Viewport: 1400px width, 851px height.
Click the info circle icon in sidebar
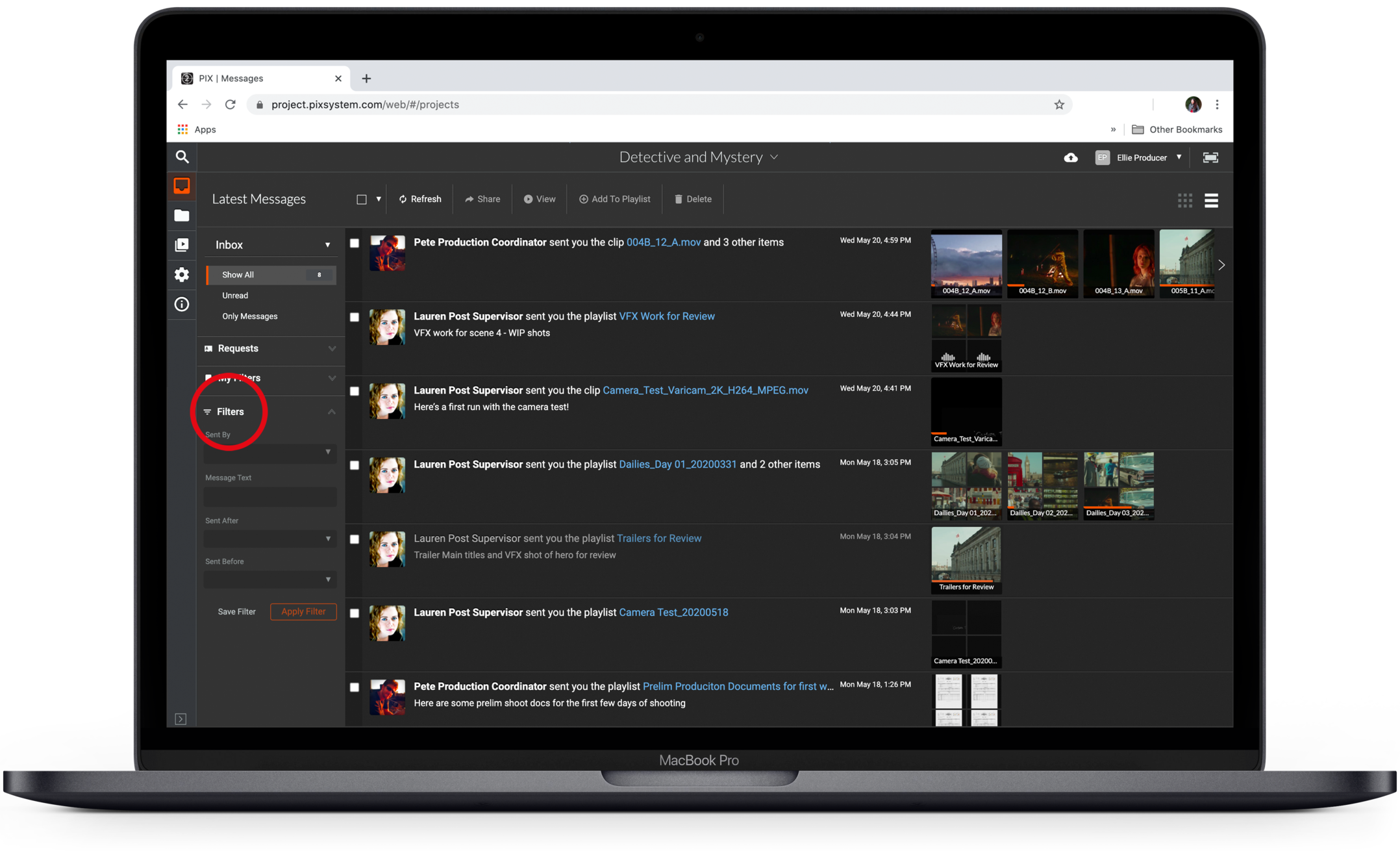click(x=182, y=304)
